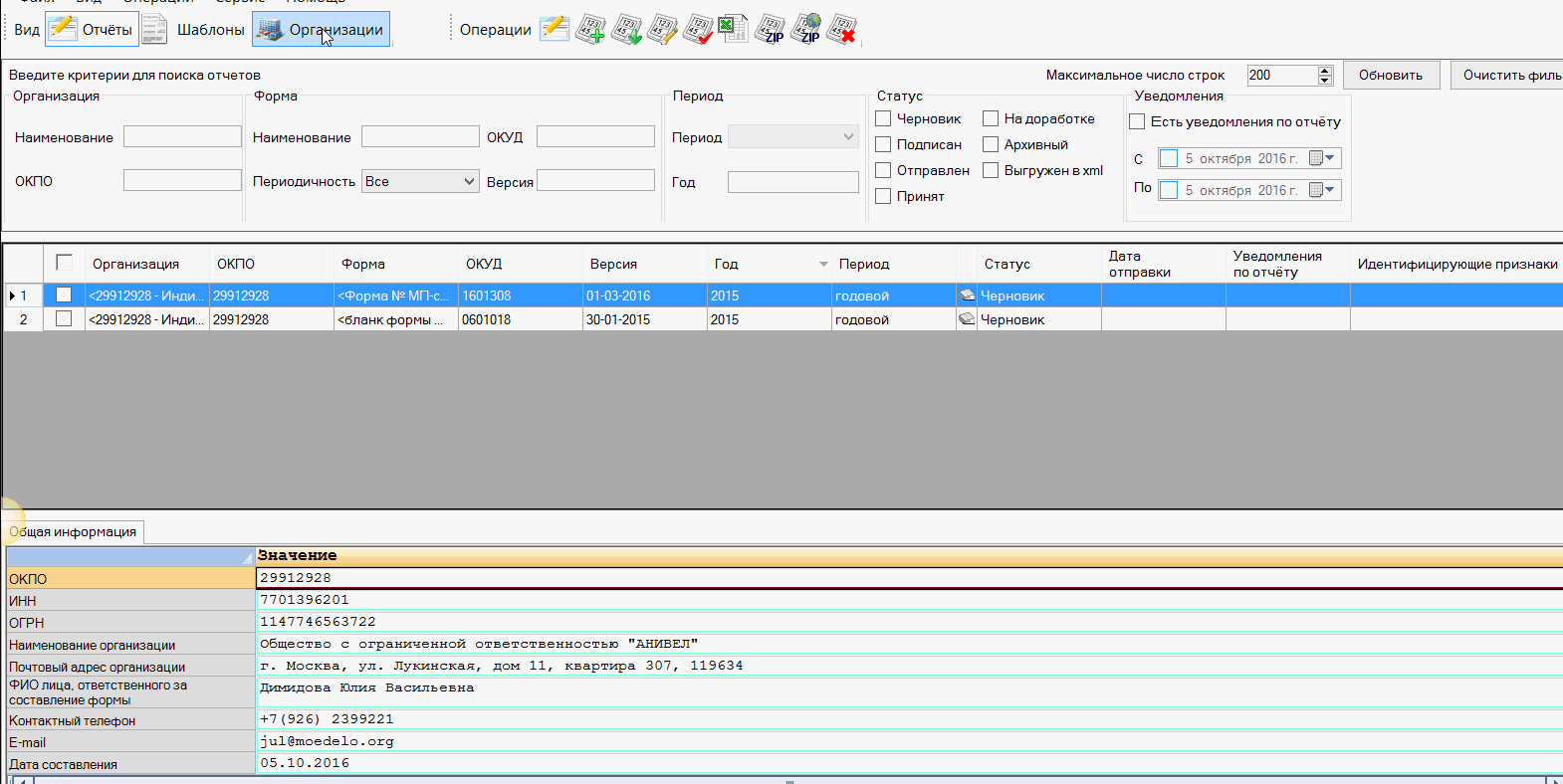Click the report icon with pencil
This screenshot has width=1563, height=784.
(x=662, y=30)
